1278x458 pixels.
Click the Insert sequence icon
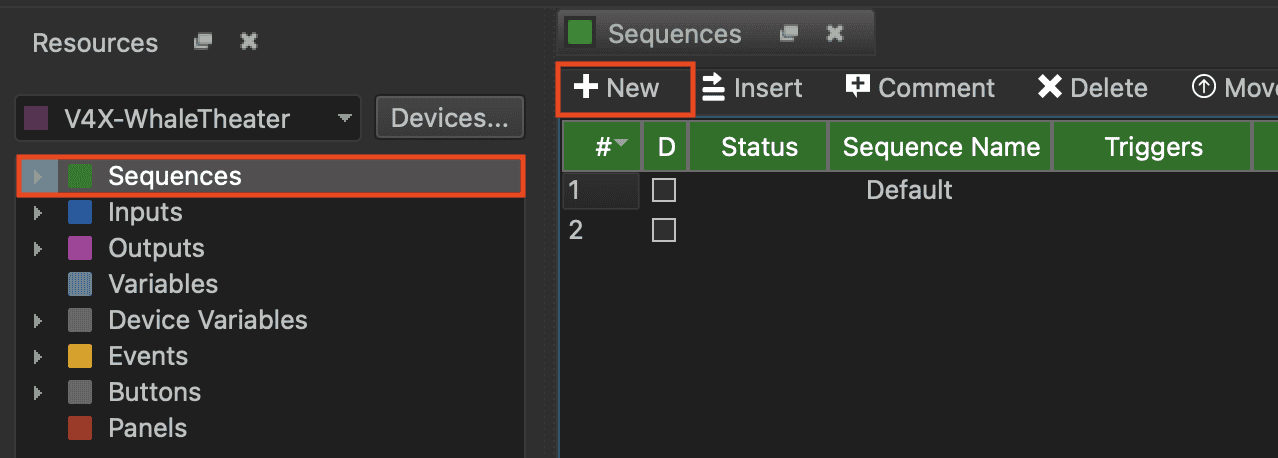tap(713, 88)
